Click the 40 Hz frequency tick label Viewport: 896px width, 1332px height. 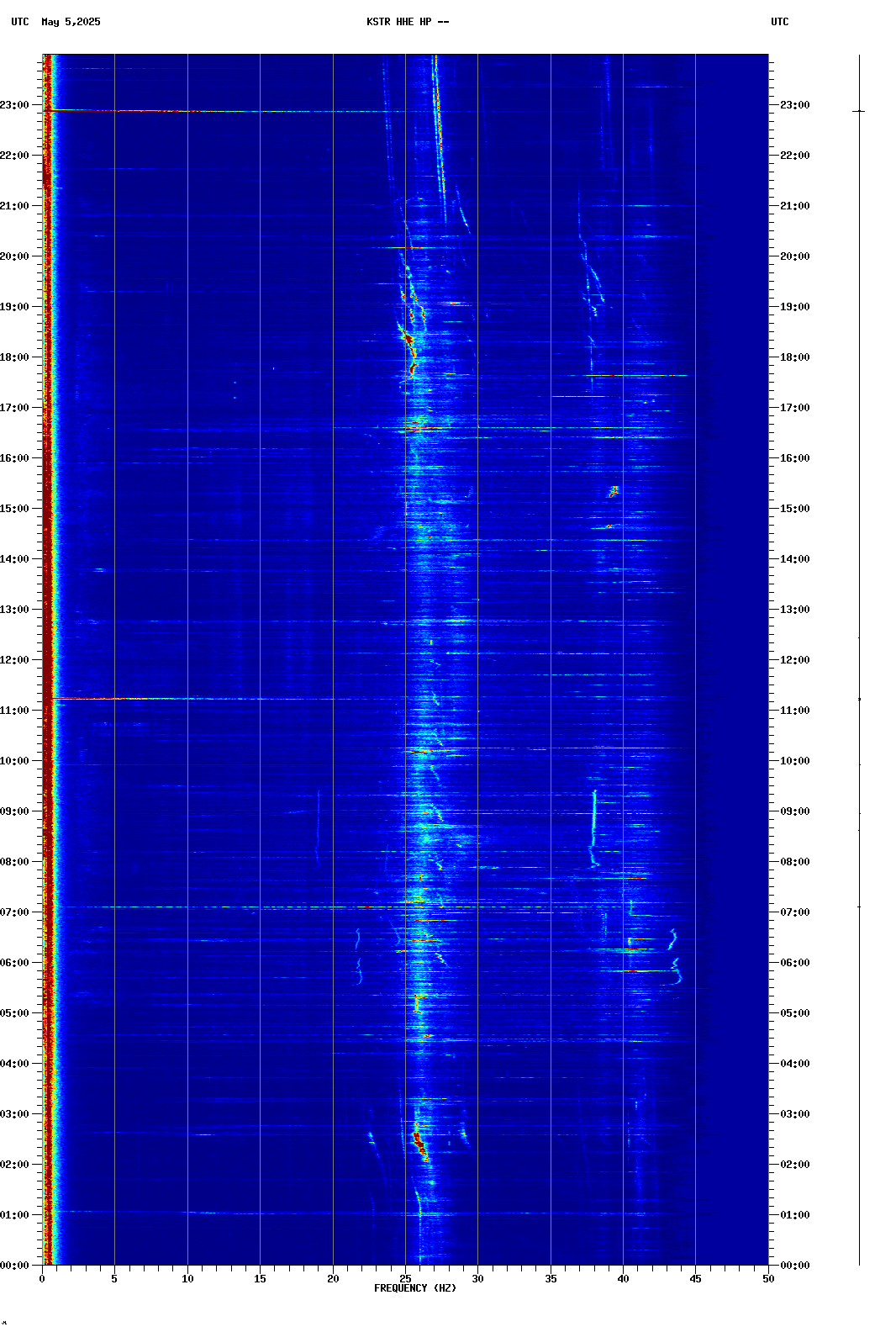[x=623, y=1279]
